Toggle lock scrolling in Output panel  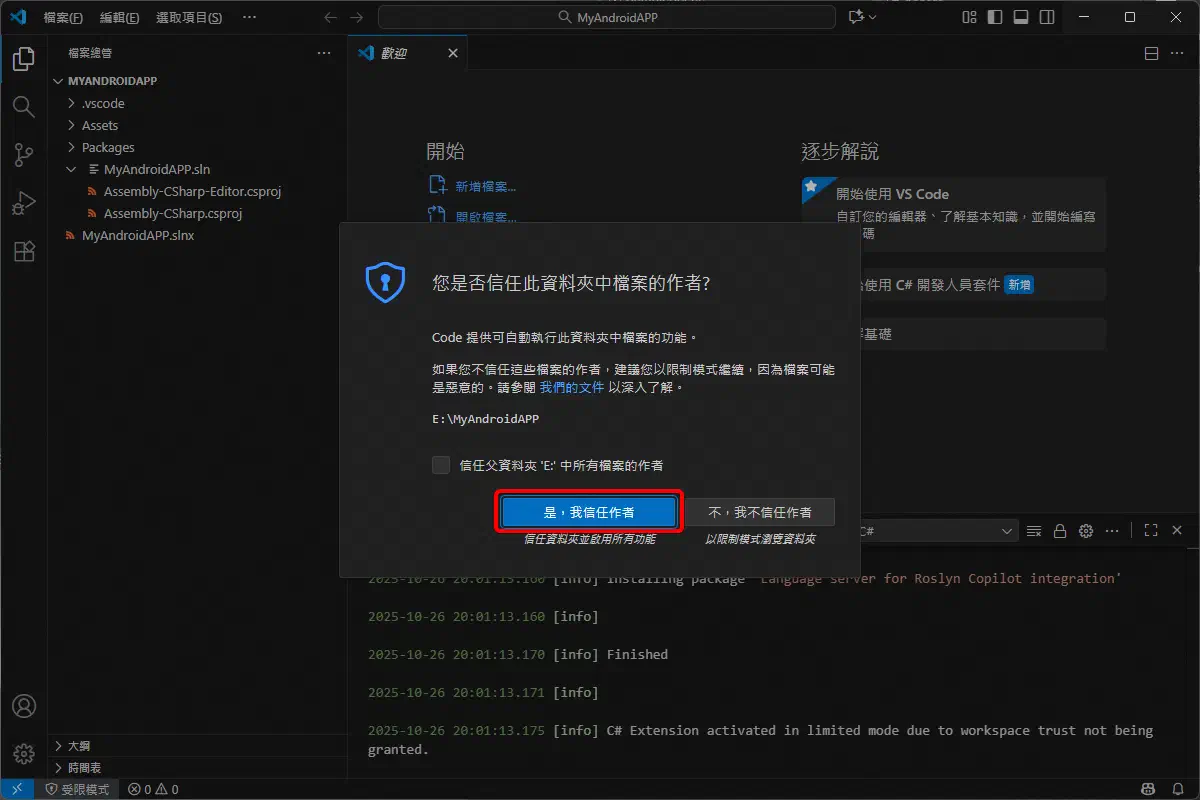click(x=1060, y=530)
